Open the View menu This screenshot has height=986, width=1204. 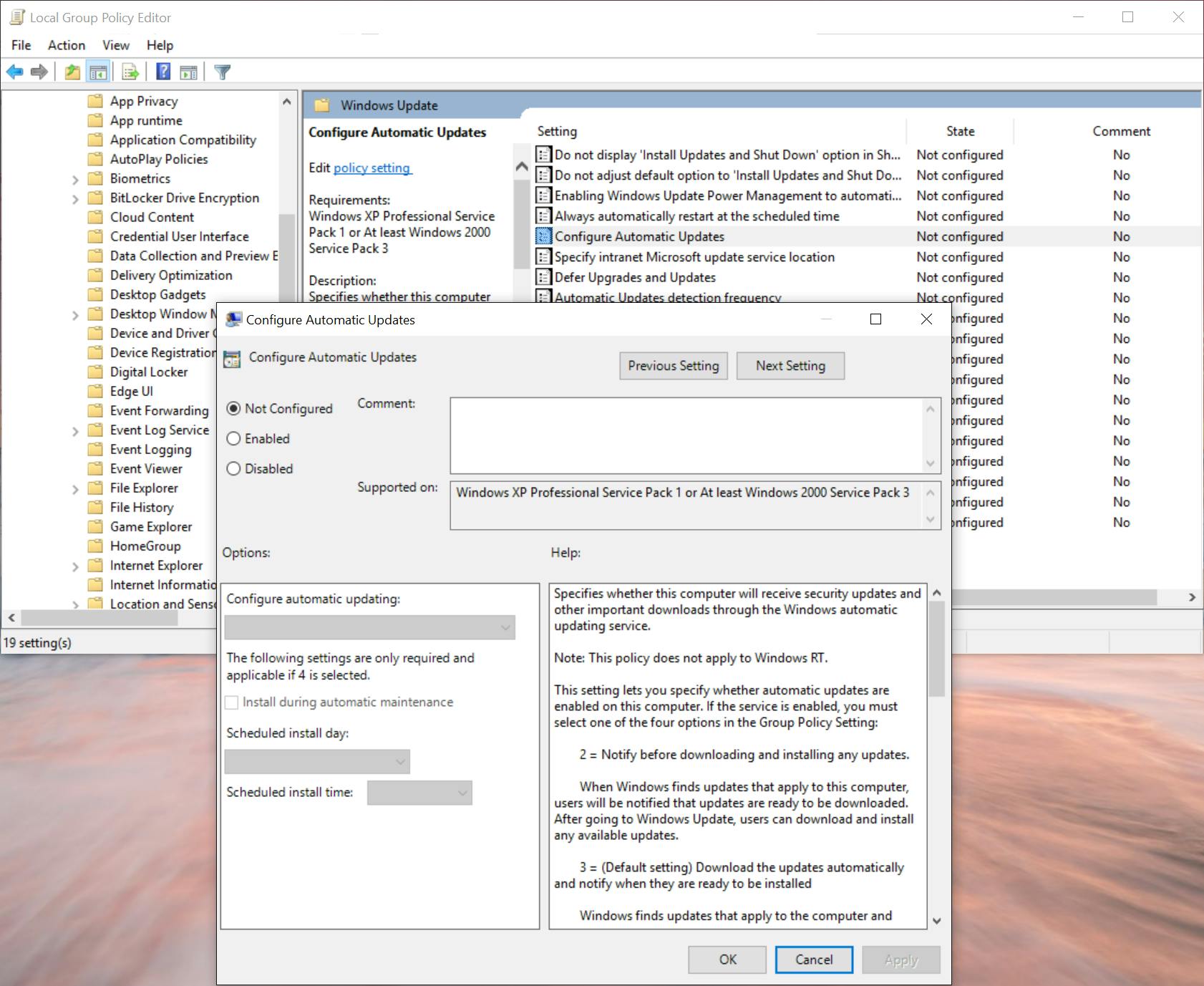(x=116, y=45)
